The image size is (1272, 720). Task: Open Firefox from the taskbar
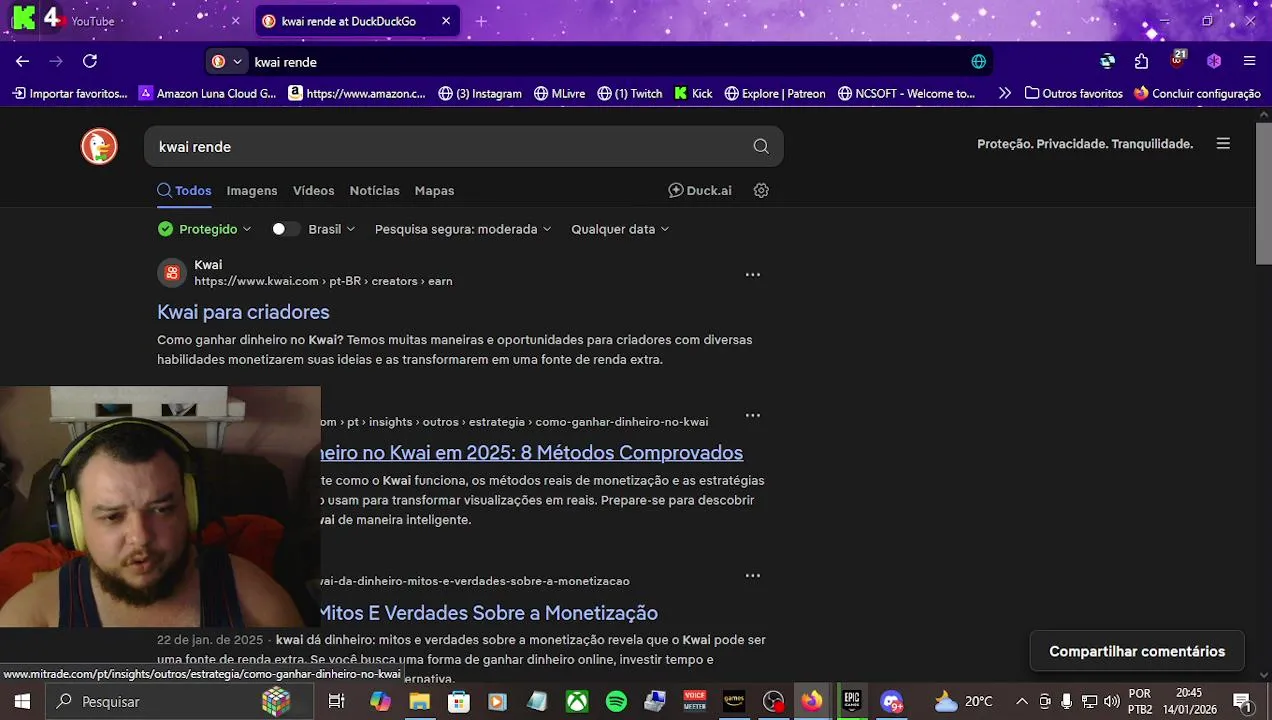coord(812,702)
